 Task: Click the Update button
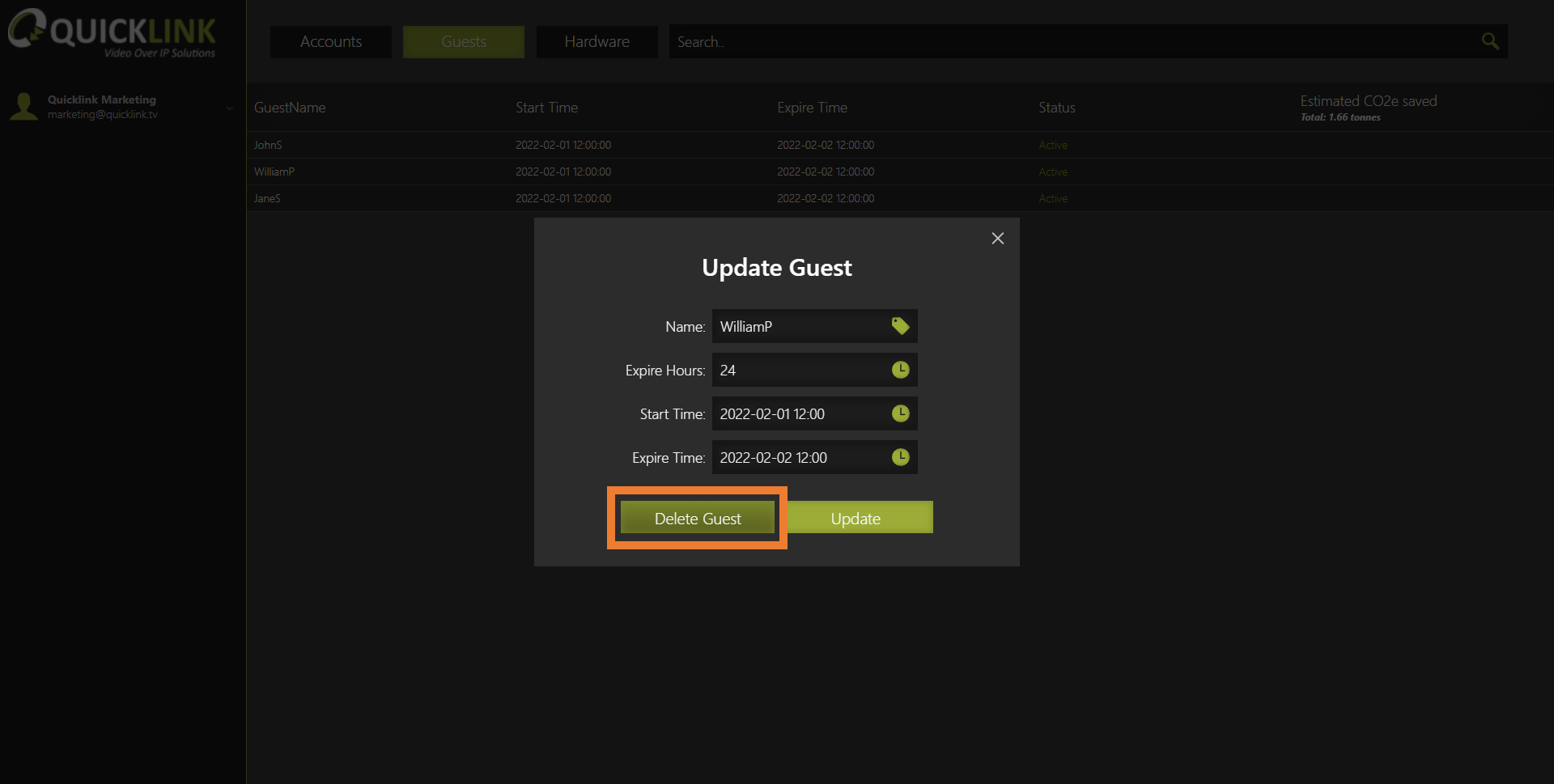pyautogui.click(x=856, y=518)
